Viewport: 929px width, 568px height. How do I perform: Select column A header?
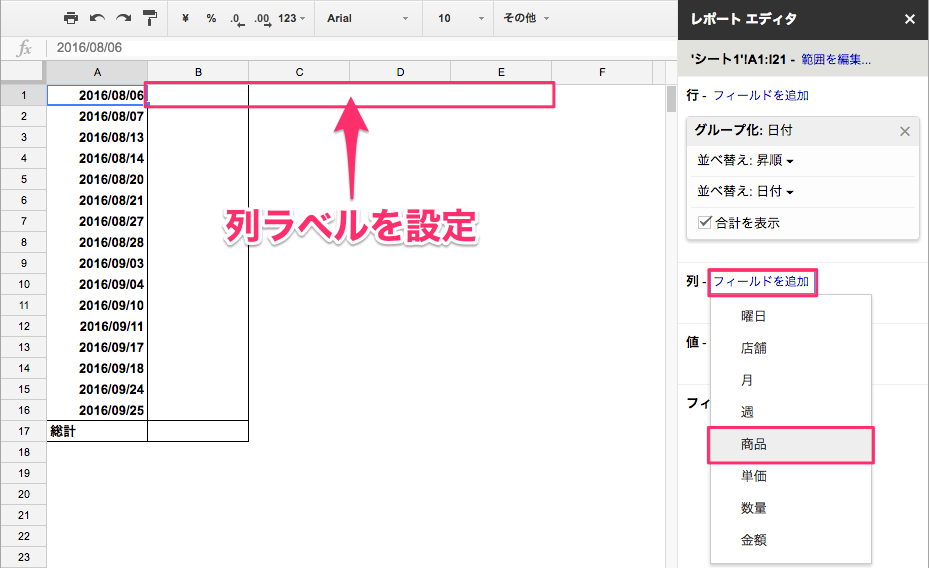[97, 72]
